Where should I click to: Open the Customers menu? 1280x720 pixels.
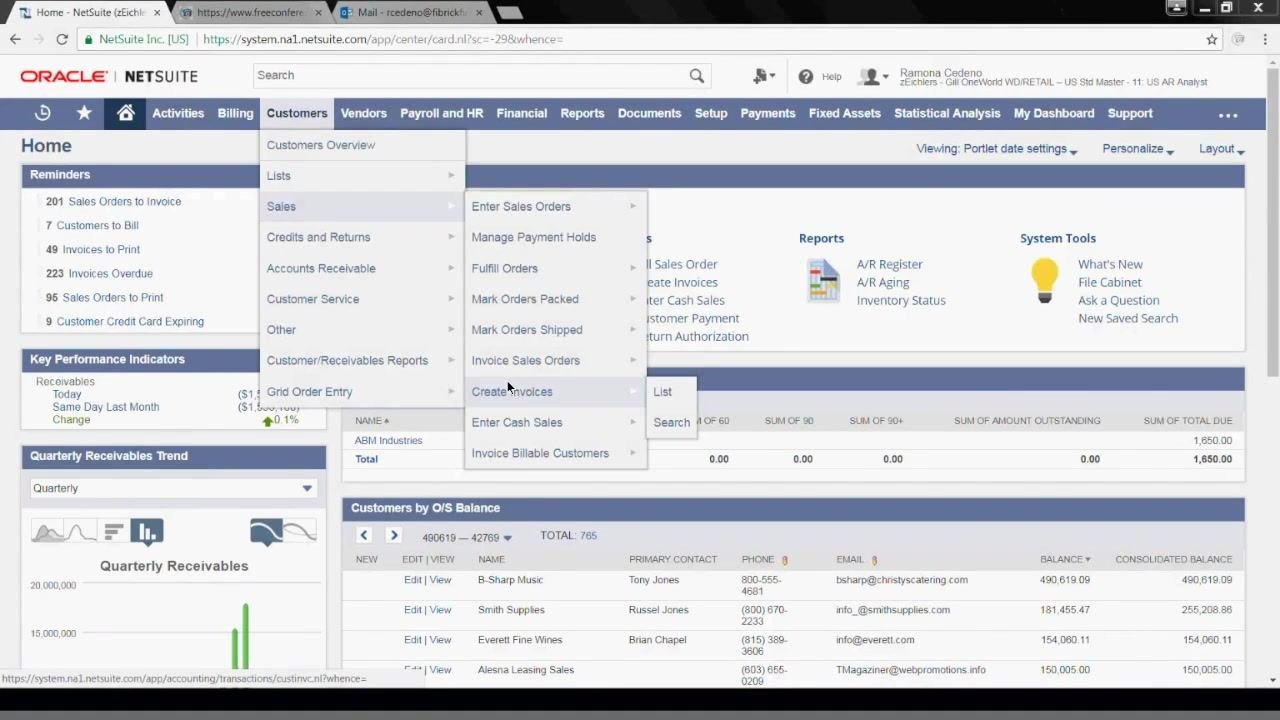[297, 113]
